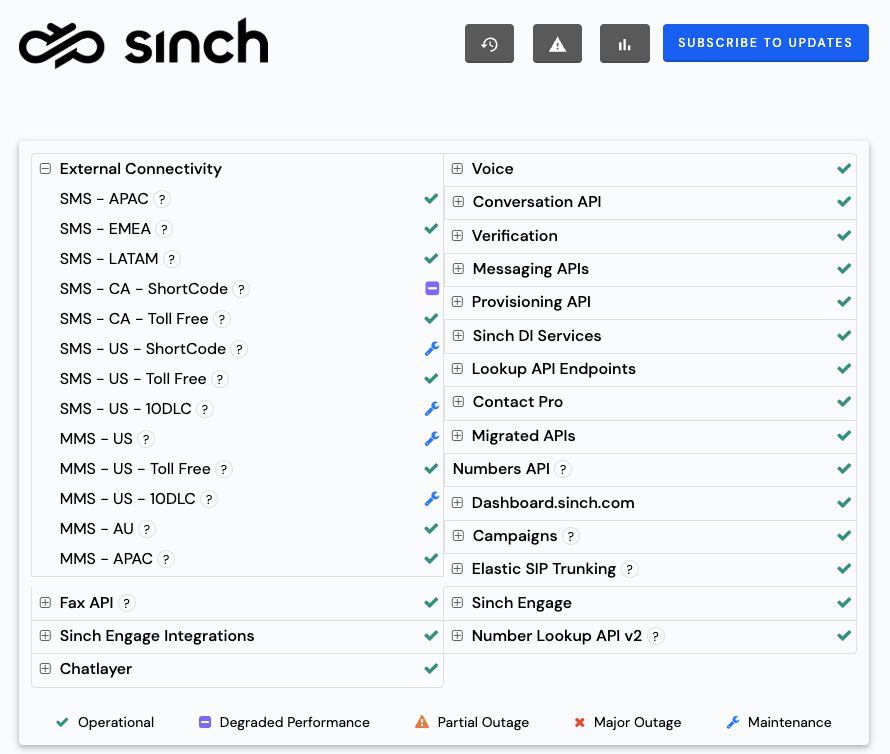Click the maintenance wrench for MMS - US - 10DLC
The image size is (890, 754).
click(x=432, y=499)
